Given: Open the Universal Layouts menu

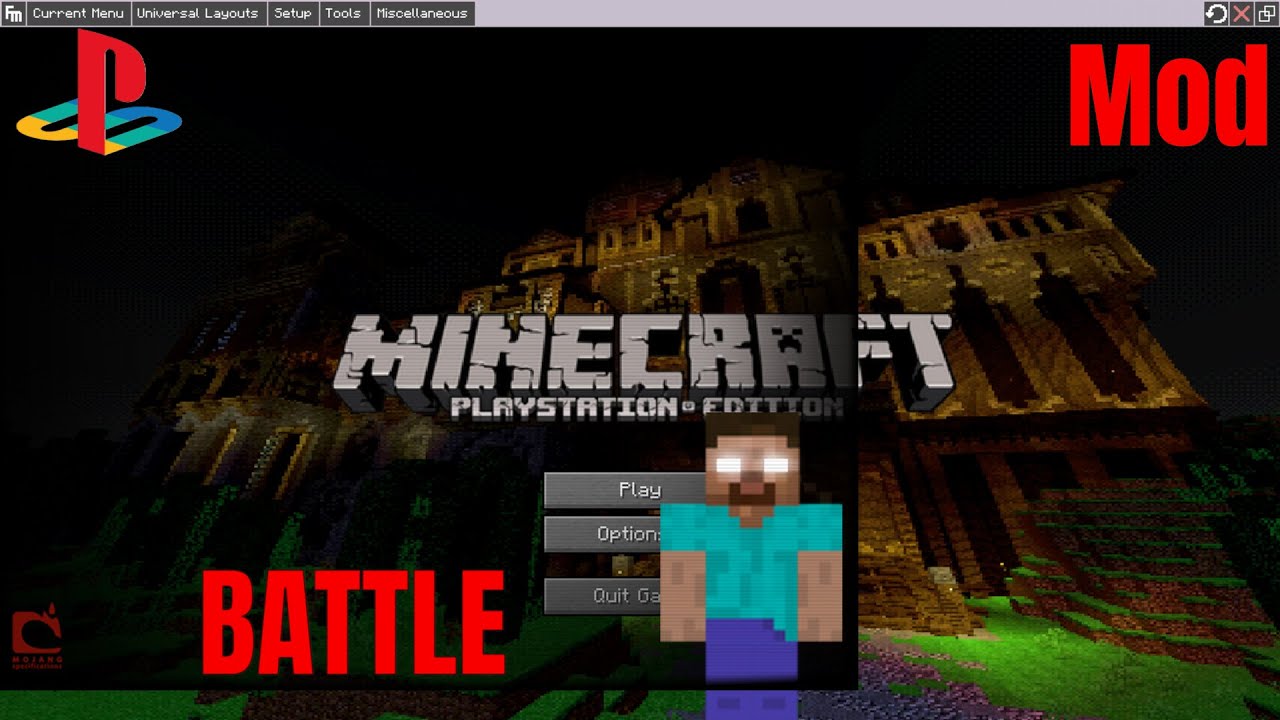Looking at the screenshot, I should [x=197, y=13].
